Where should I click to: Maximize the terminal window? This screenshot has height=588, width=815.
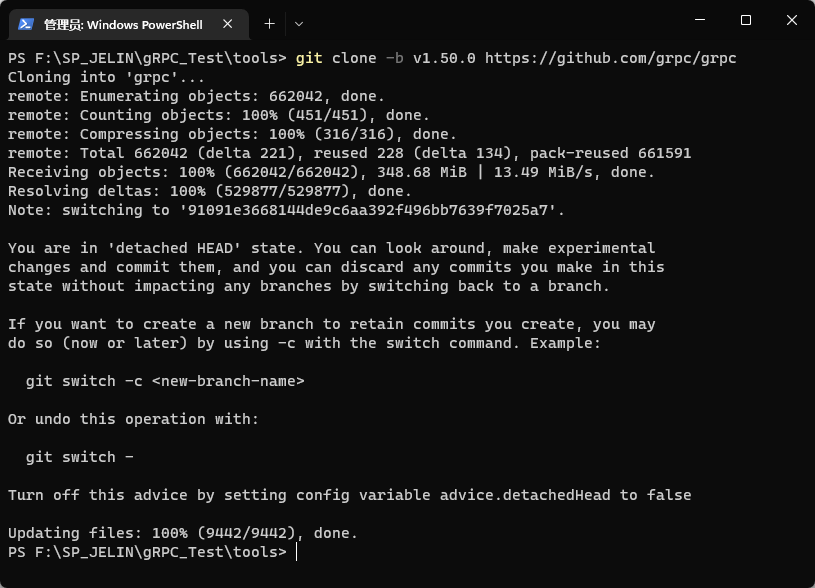pos(745,20)
